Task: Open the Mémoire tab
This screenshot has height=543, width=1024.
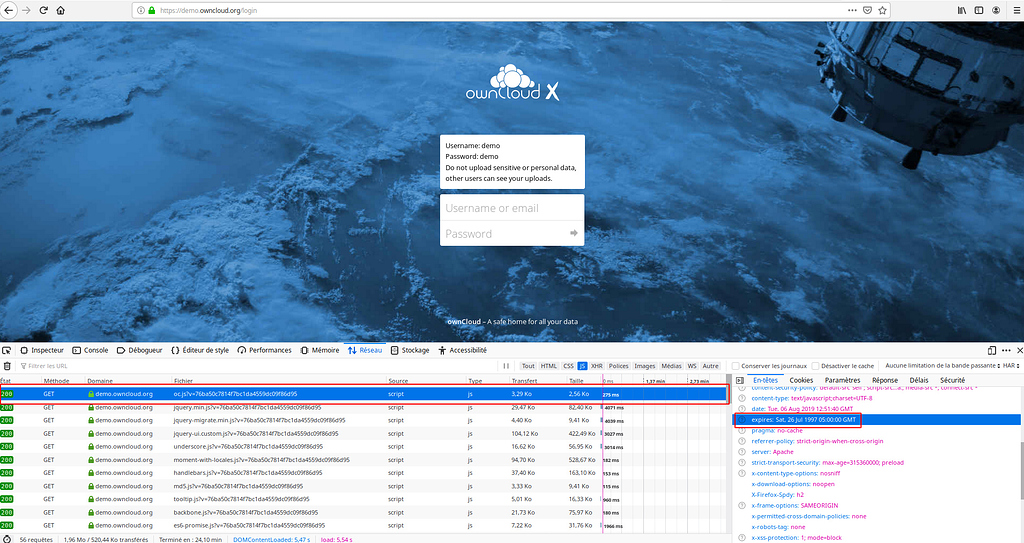Action: pos(319,350)
